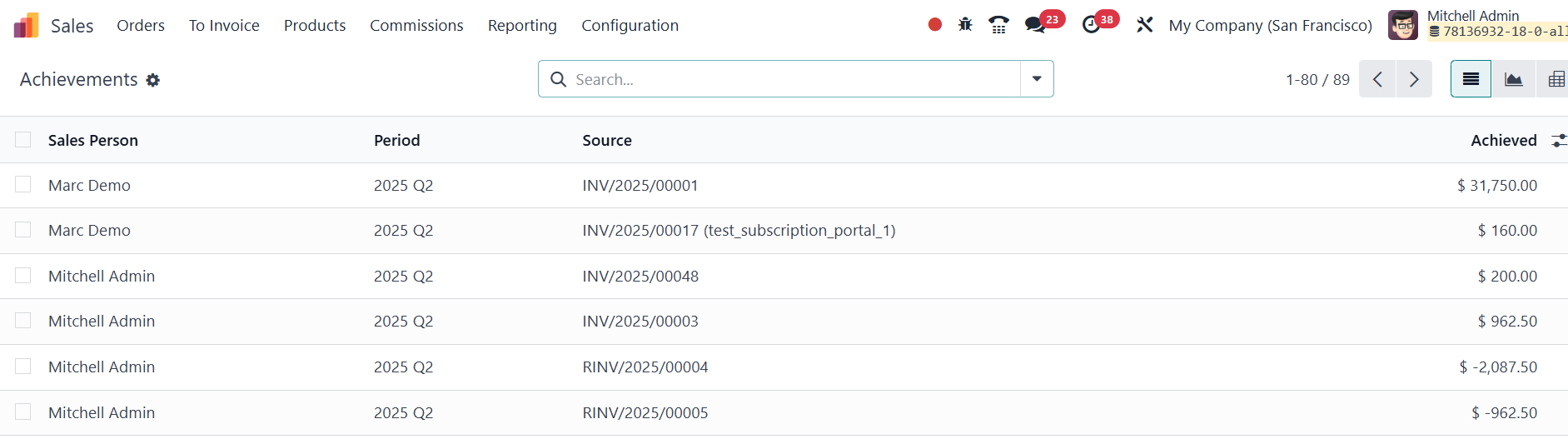Switch to graph view
The image size is (1568, 439).
1513,79
